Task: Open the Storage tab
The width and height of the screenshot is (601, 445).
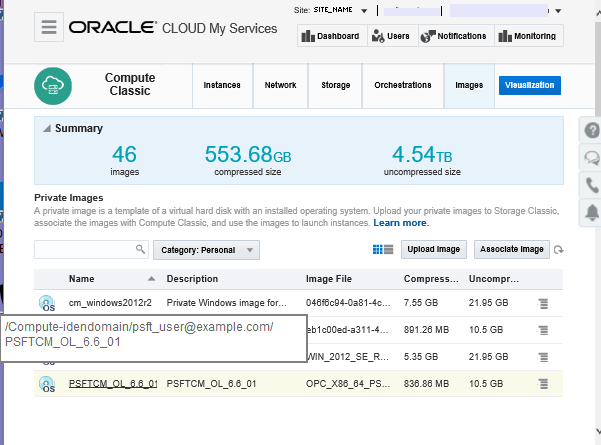Action: pyautogui.click(x=335, y=86)
